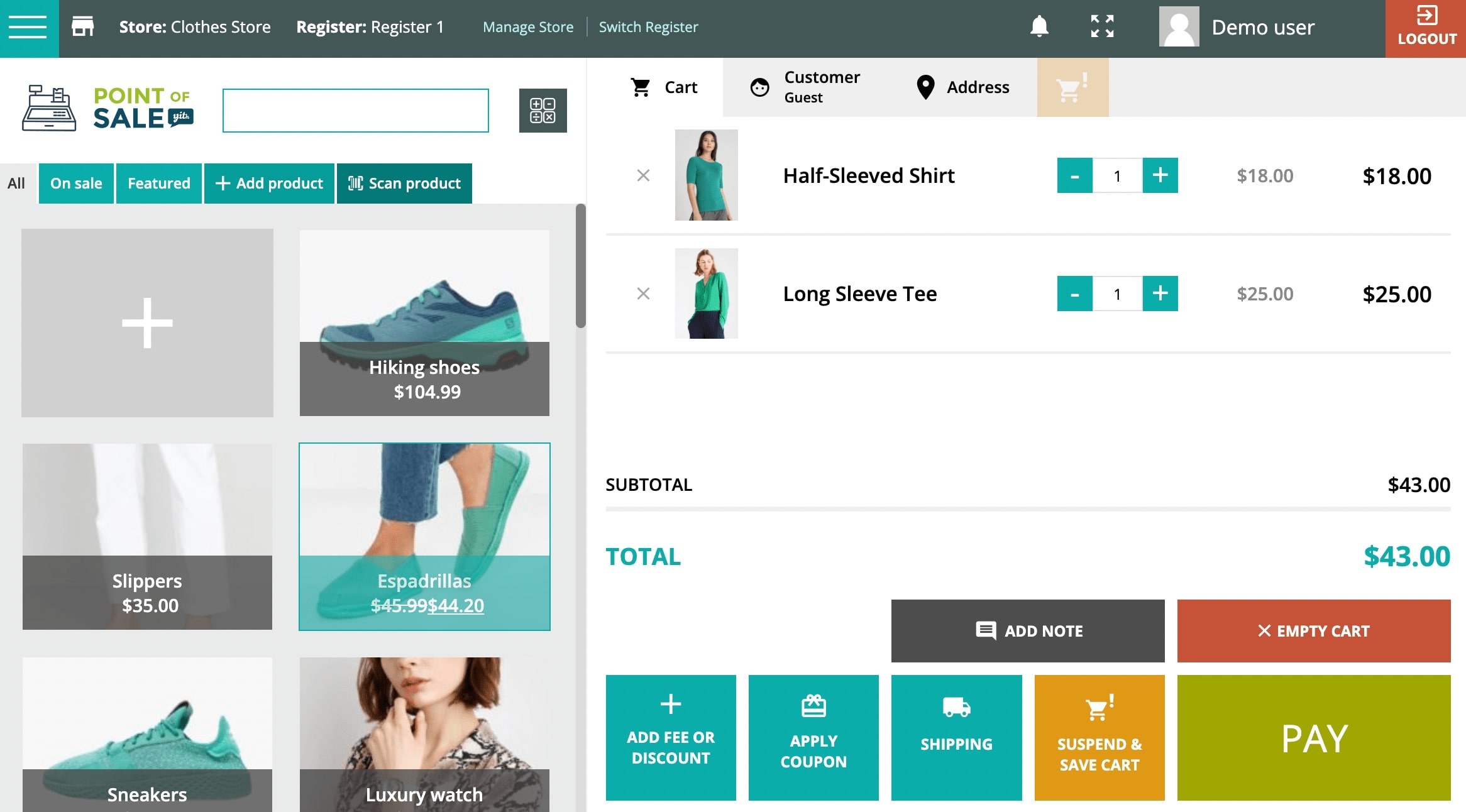Click the Demo user avatar
Image resolution: width=1466 pixels, height=812 pixels.
click(x=1179, y=26)
